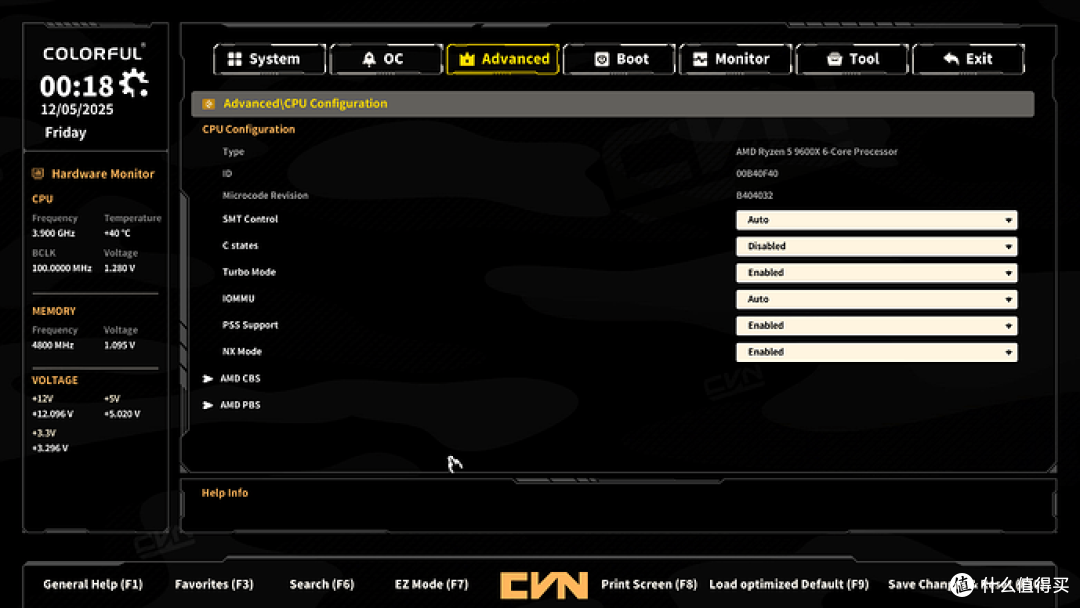1080x608 pixels.
Task: Click the CPU frequency 3.900 GHz reading
Action: (53, 233)
